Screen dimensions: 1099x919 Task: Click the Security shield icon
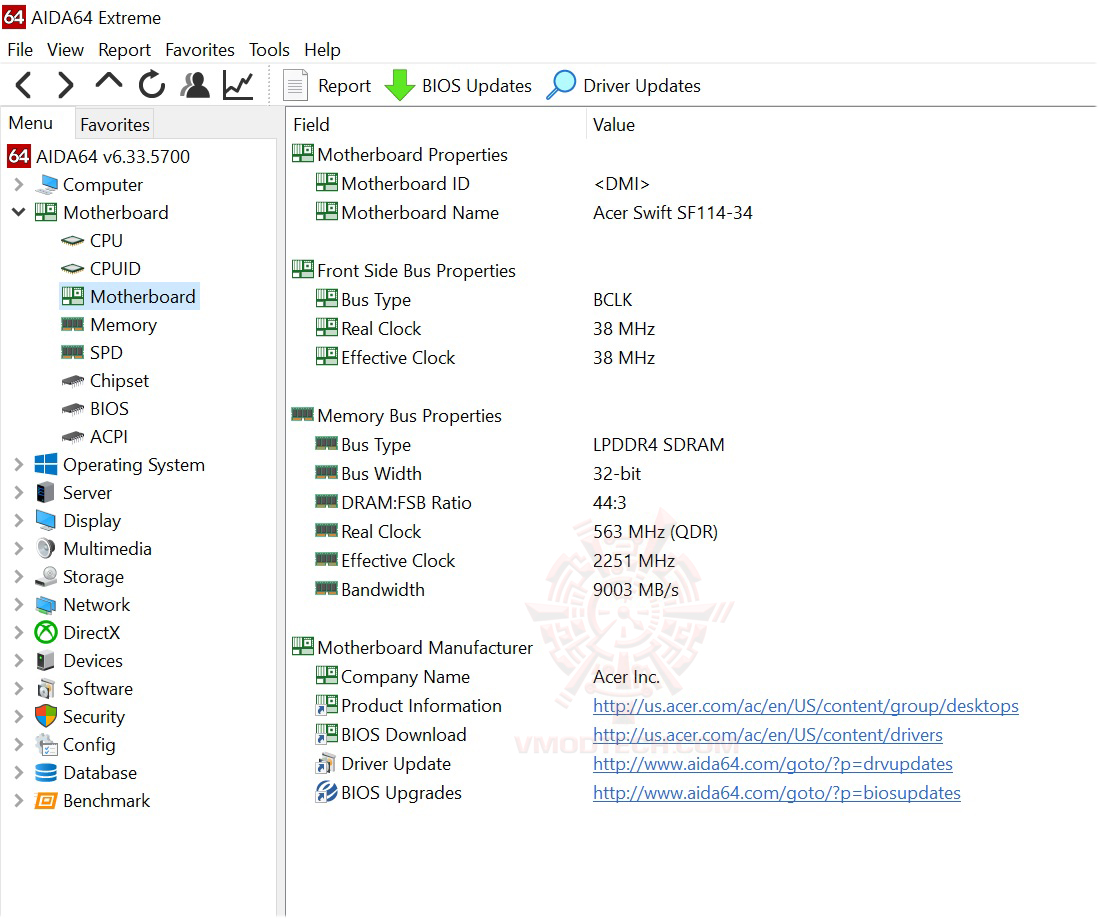(46, 716)
